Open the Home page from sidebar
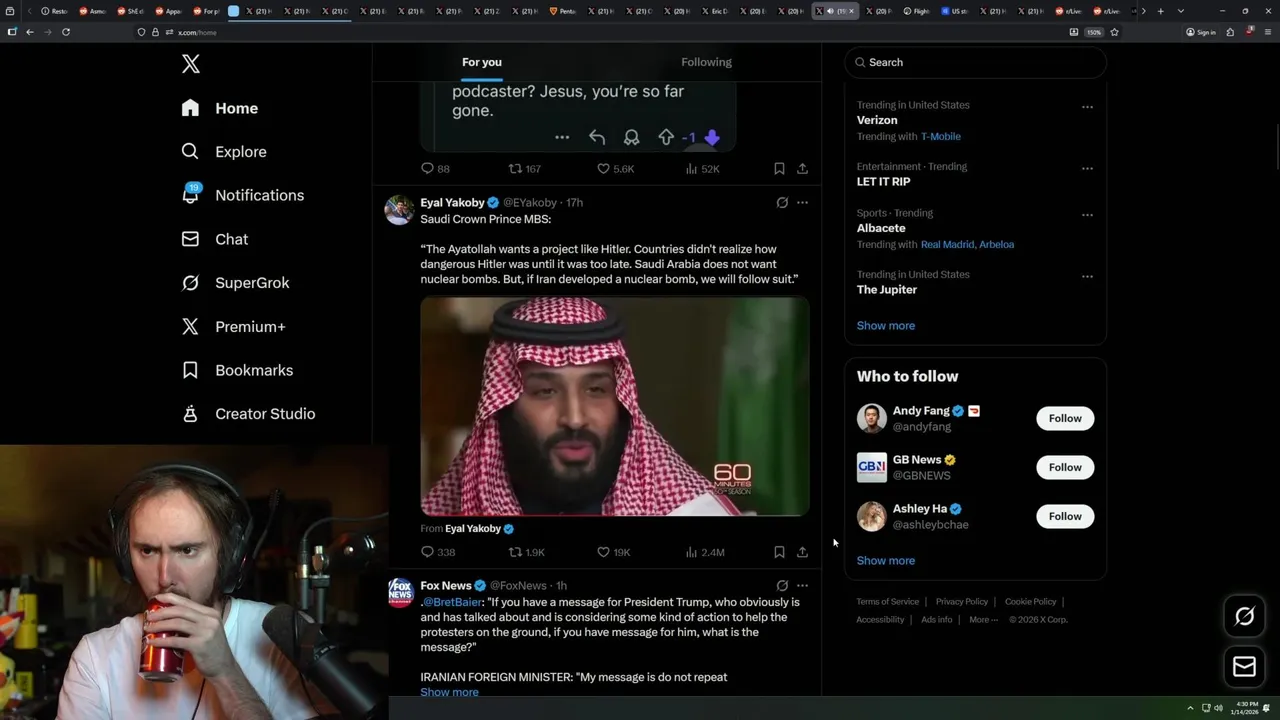This screenshot has height=720, width=1280. pyautogui.click(x=220, y=108)
